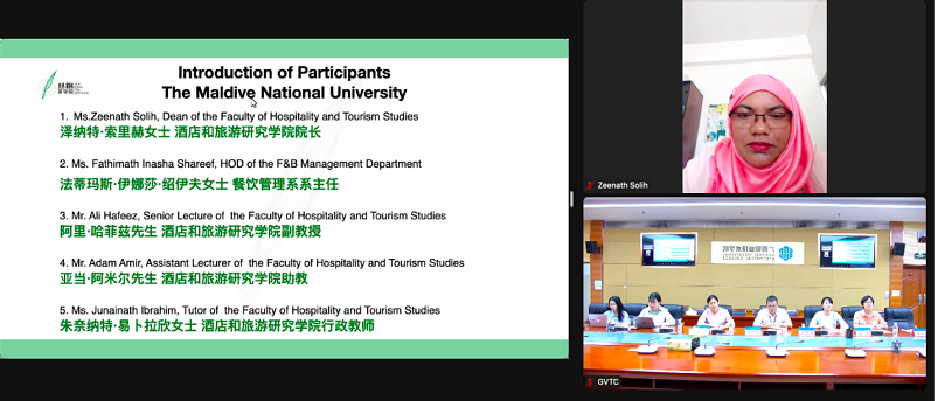Screen dimensions: 935x401
Task: Select Zeenath Solih's video tile
Action: [x=754, y=97]
